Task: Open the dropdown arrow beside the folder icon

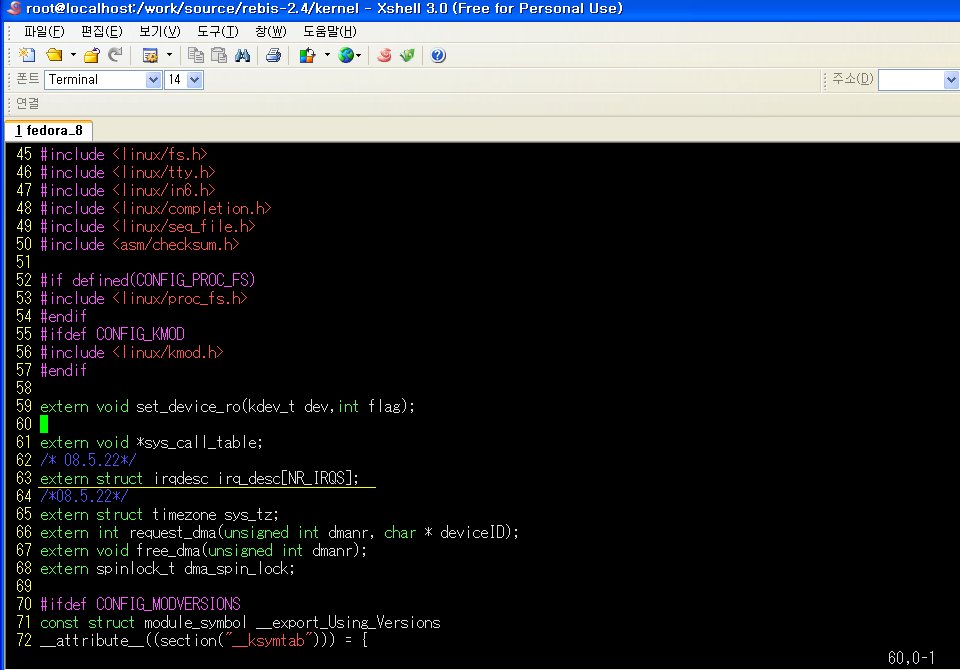Action: (71, 55)
